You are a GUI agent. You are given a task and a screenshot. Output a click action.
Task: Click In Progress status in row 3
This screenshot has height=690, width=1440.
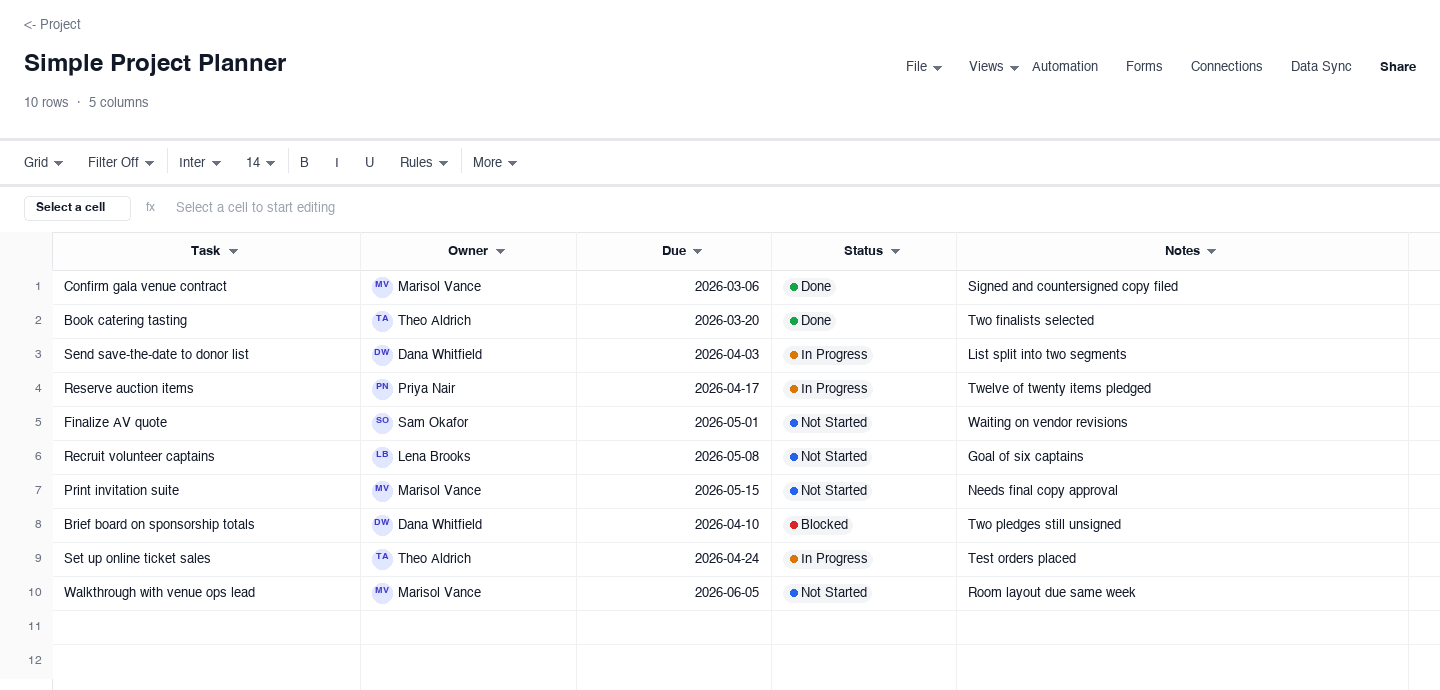coord(828,354)
